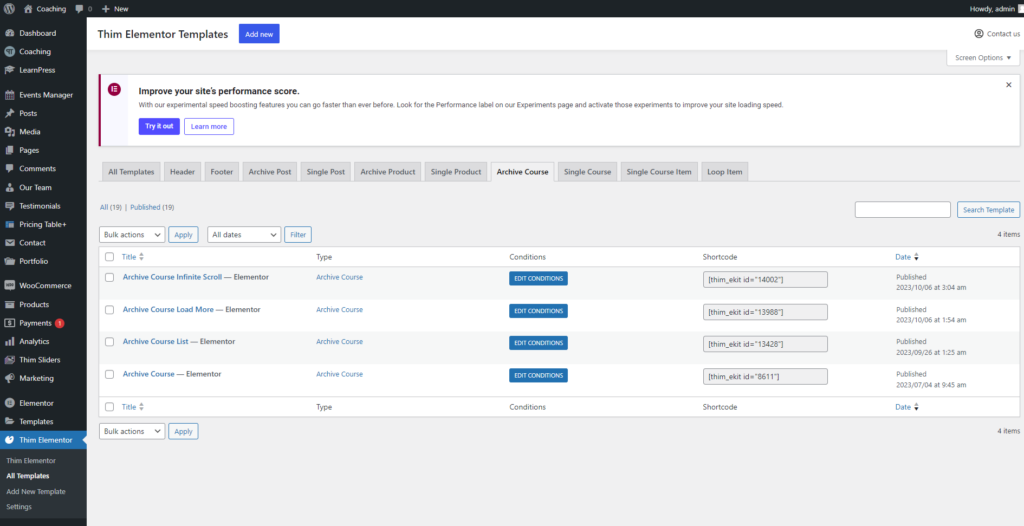Click the Learn more button
The height and width of the screenshot is (526, 1024).
(209, 126)
